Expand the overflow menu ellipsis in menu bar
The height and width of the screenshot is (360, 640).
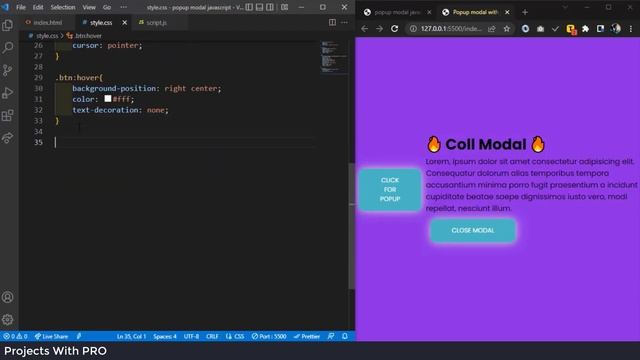tap(123, 7)
